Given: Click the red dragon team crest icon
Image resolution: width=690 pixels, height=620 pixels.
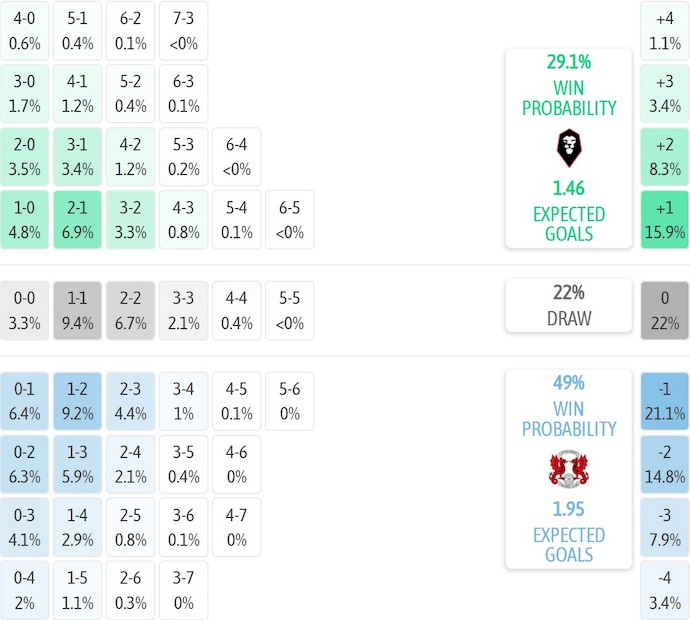Looking at the screenshot, I should 569,469.
